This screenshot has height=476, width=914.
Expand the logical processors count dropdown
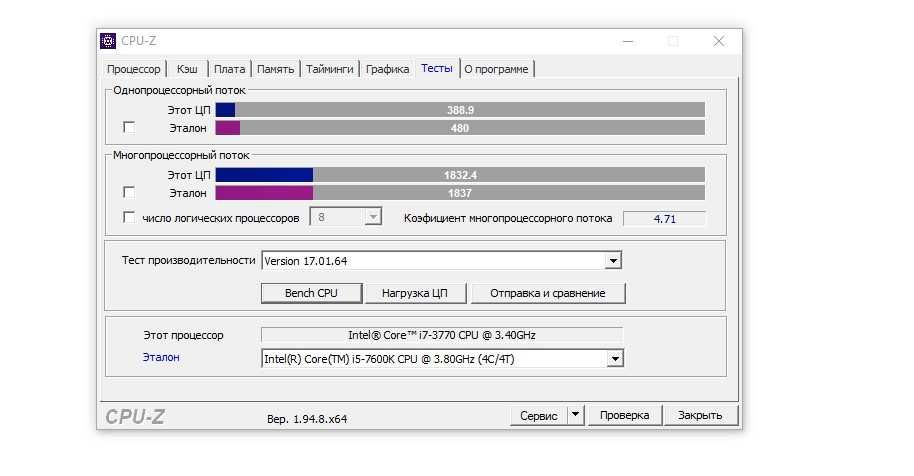(373, 217)
